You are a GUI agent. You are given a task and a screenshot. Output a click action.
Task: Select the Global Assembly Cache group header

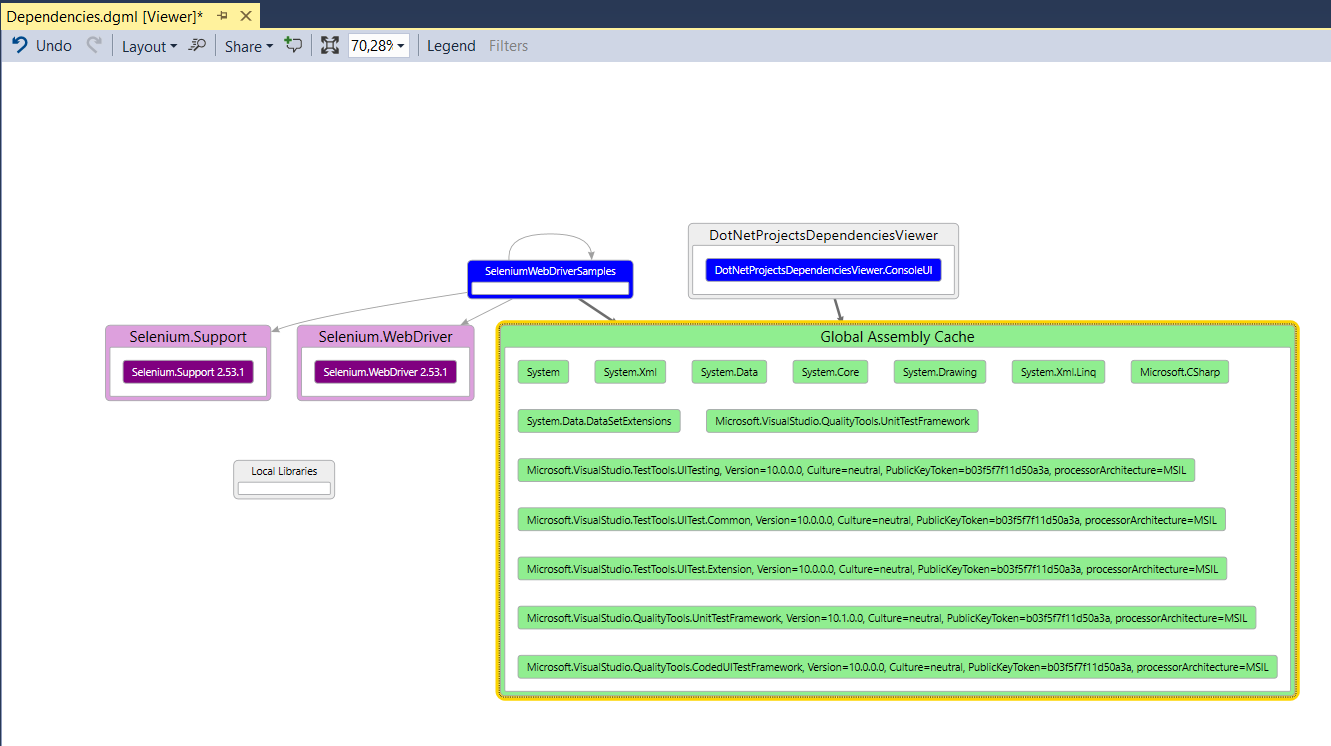897,336
